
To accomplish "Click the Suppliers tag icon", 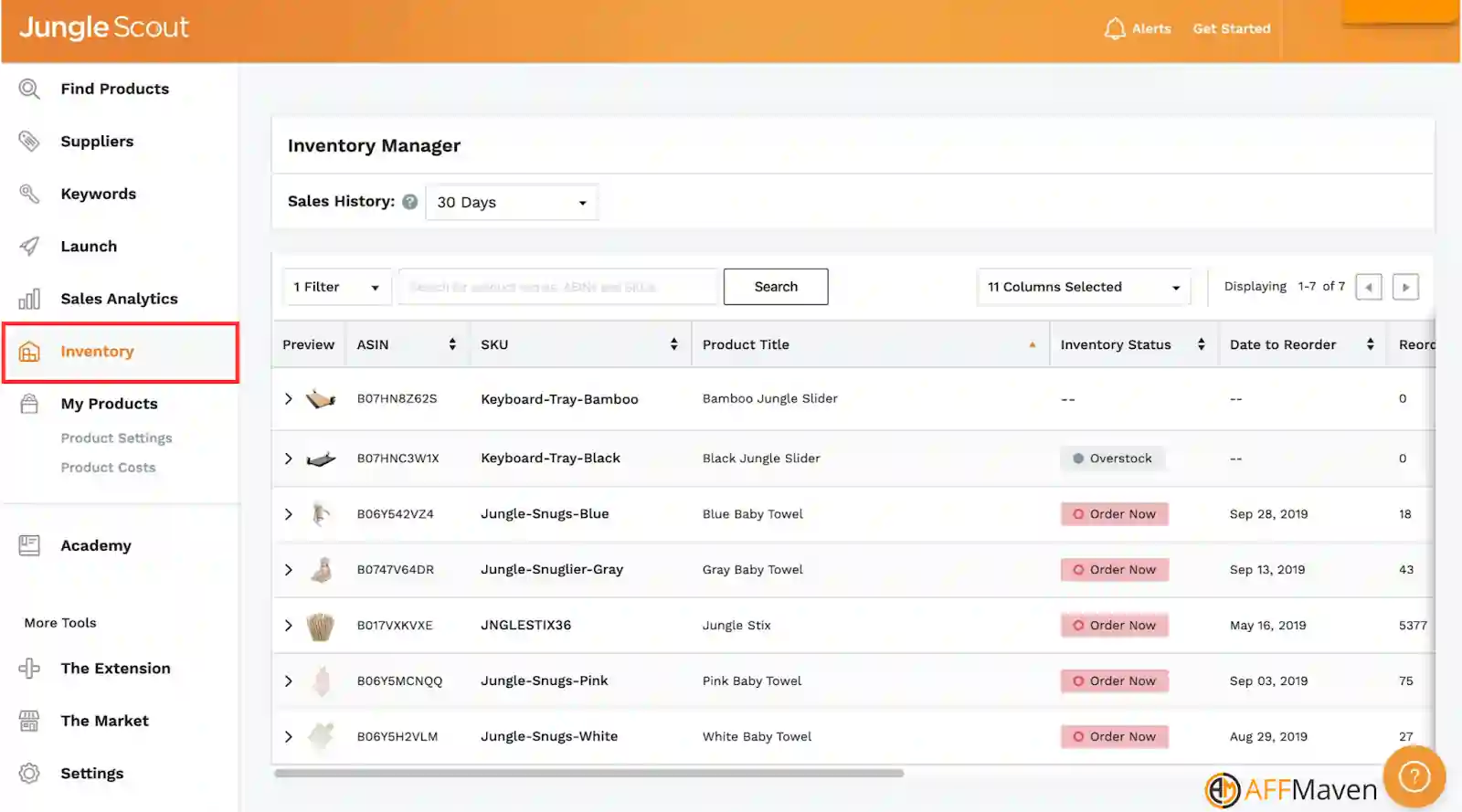I will tap(29, 141).
